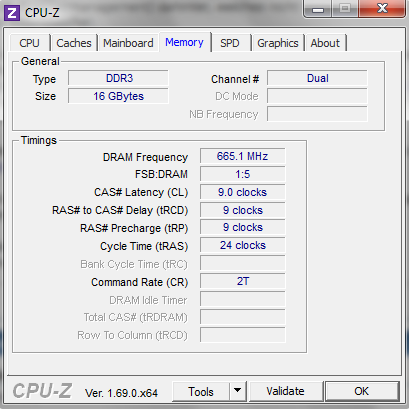Click the tRCD value 9 clocks
This screenshot has width=409, height=409.
tap(243, 210)
